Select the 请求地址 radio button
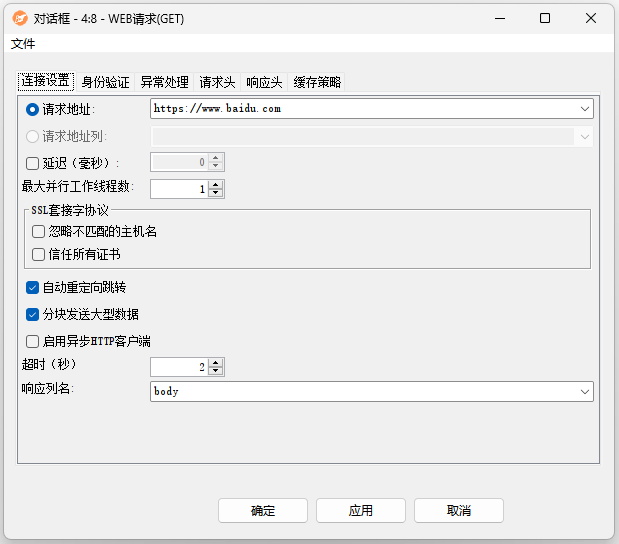The height and width of the screenshot is (544, 619). click(33, 109)
